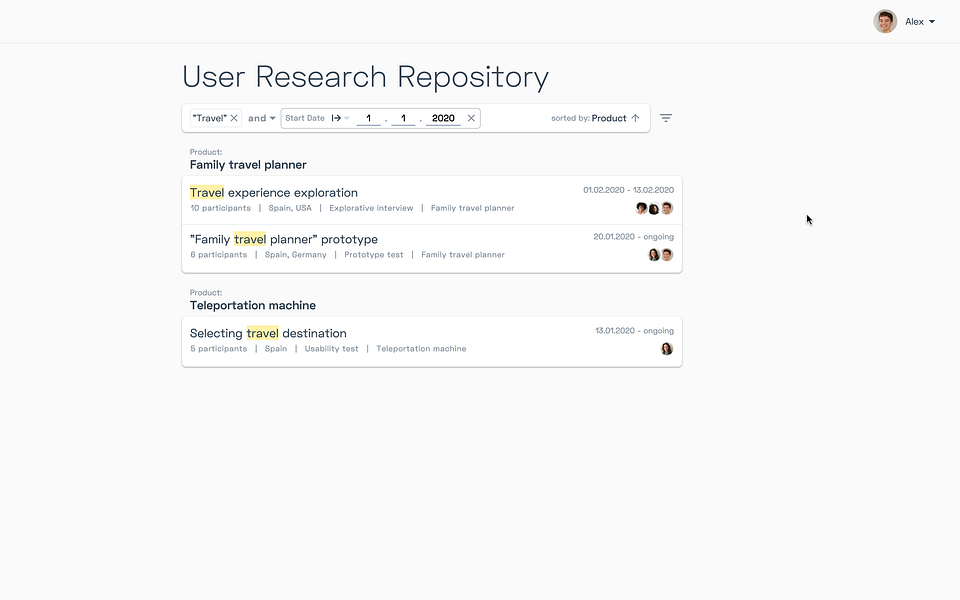Click "6 participants" text
960x600 pixels.
[219, 255]
